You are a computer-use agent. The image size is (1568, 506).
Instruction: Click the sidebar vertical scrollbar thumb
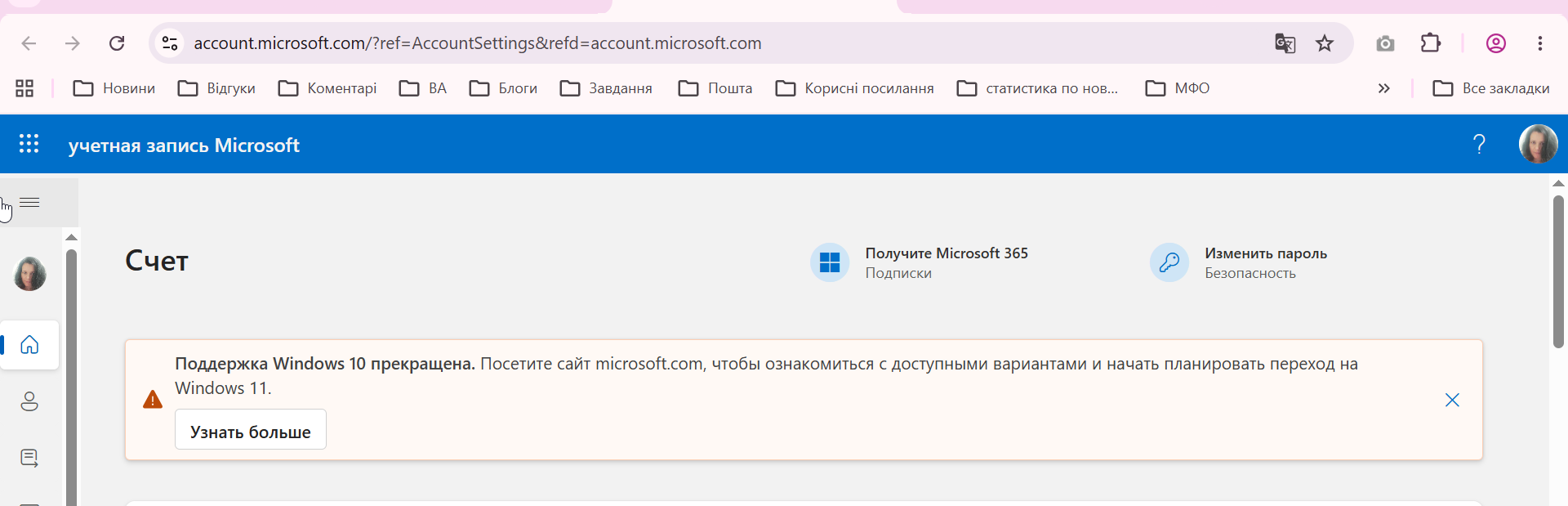point(72,378)
